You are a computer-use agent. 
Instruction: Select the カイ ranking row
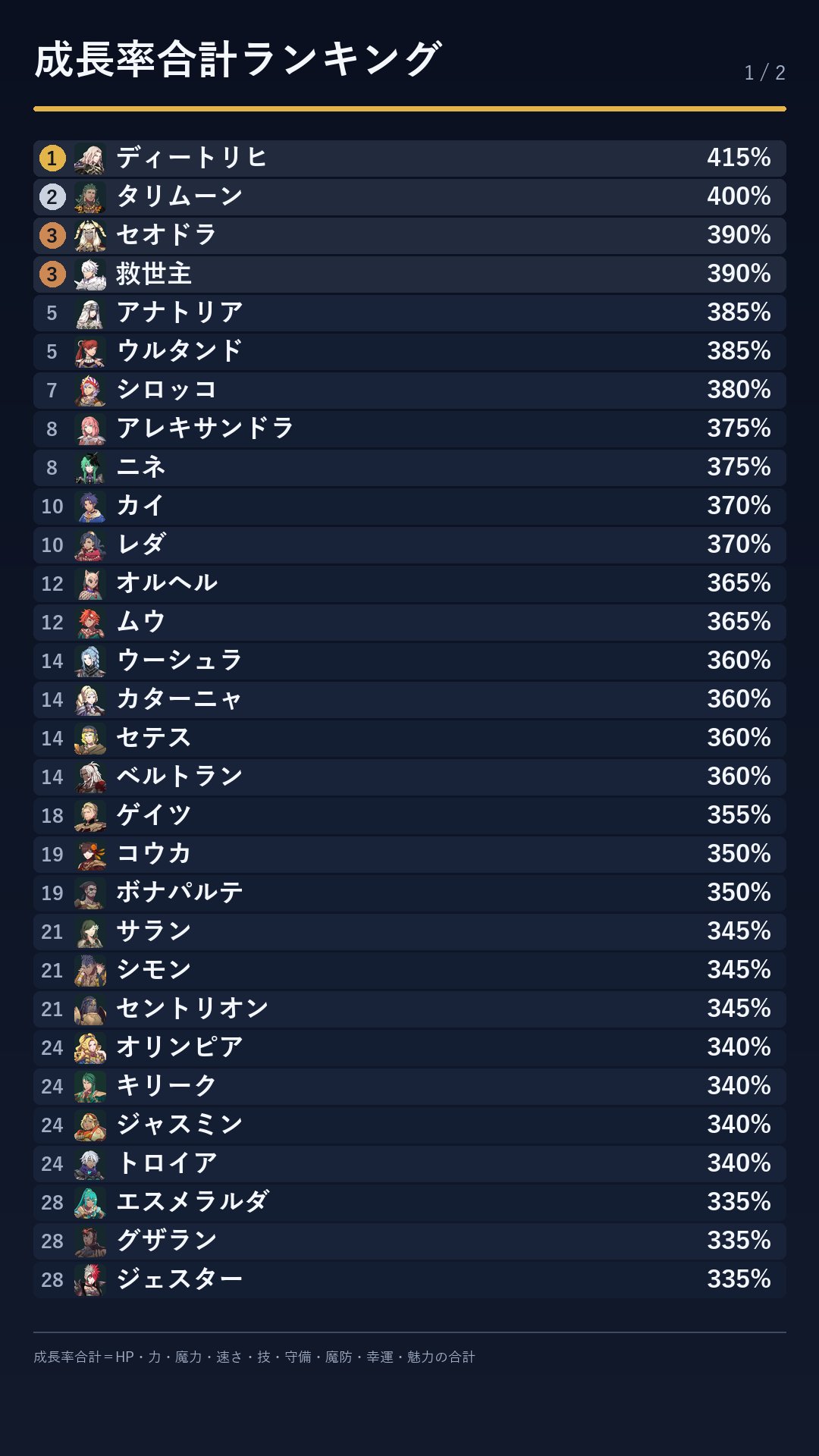409,507
